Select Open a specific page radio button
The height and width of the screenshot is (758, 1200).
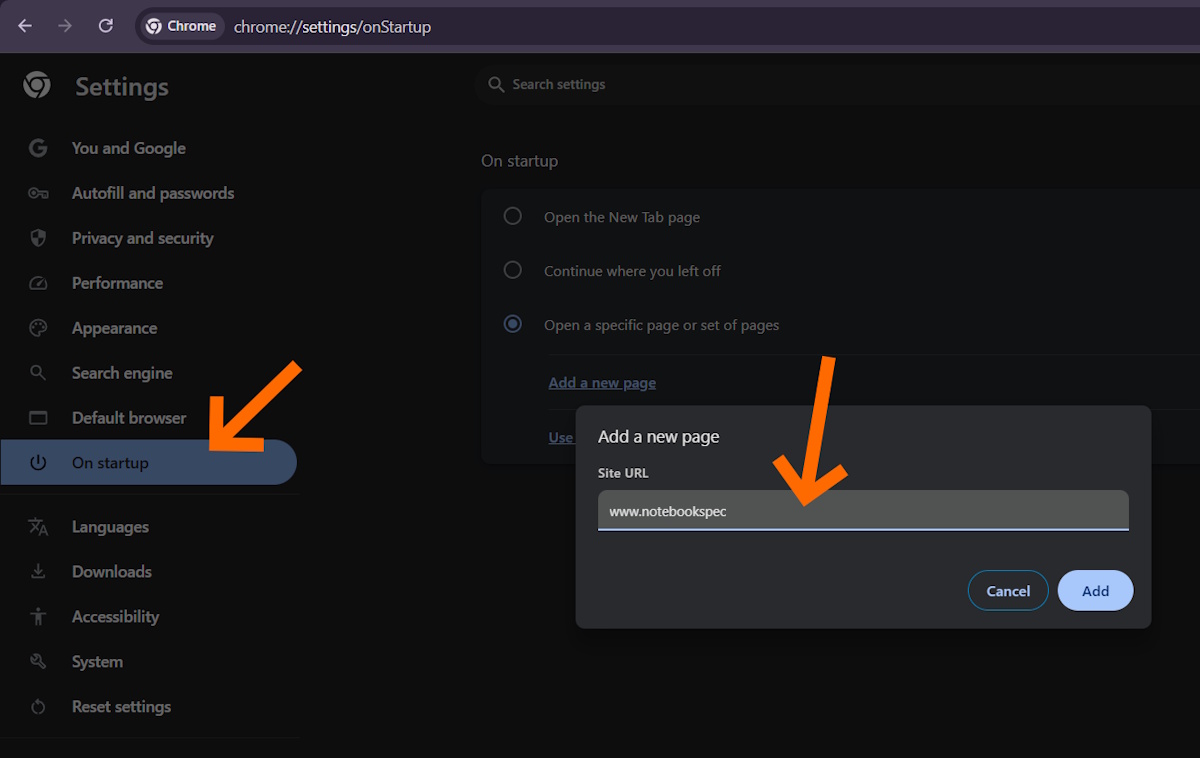click(x=513, y=324)
